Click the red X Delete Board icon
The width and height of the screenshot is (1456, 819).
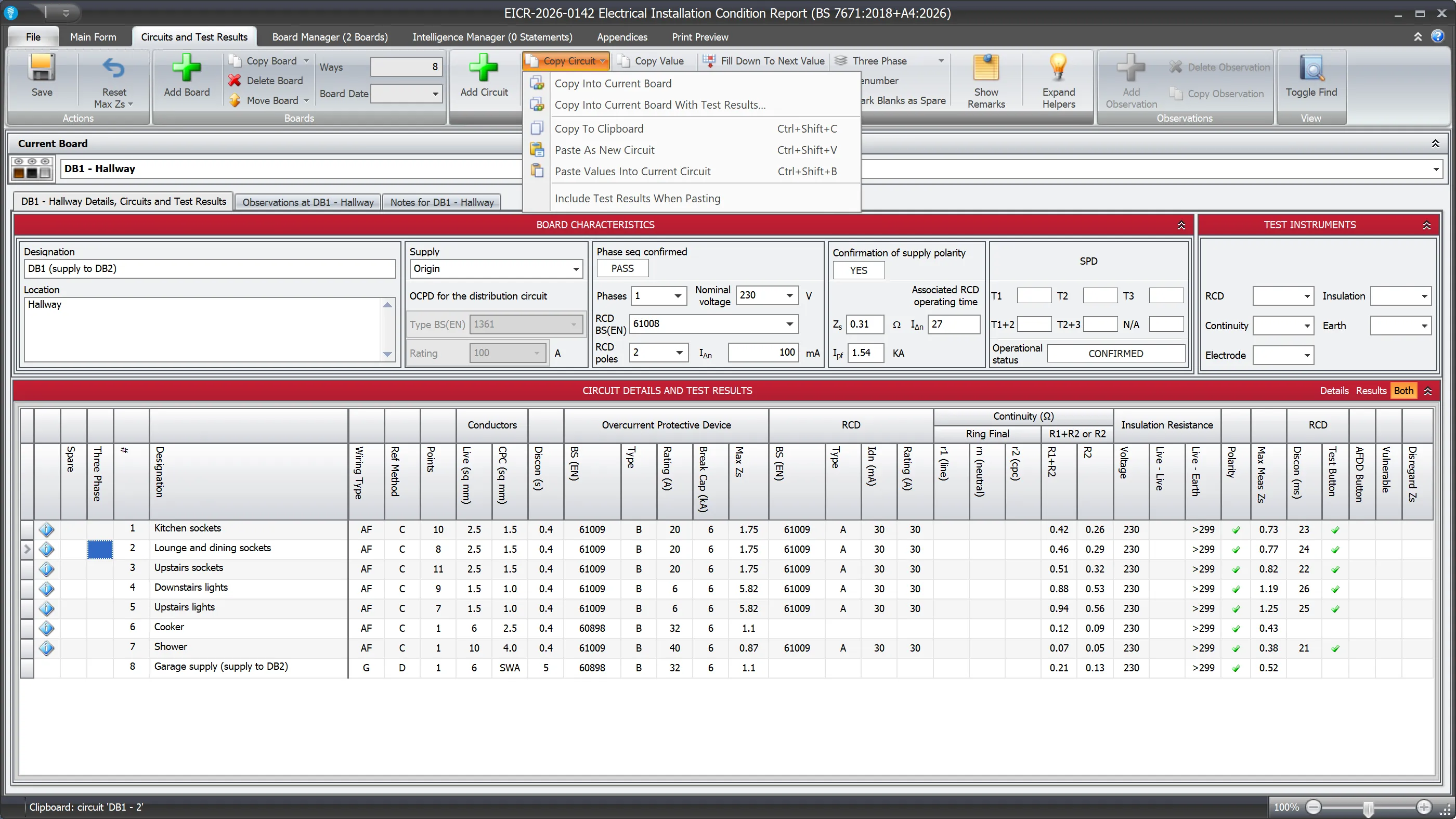(235, 80)
